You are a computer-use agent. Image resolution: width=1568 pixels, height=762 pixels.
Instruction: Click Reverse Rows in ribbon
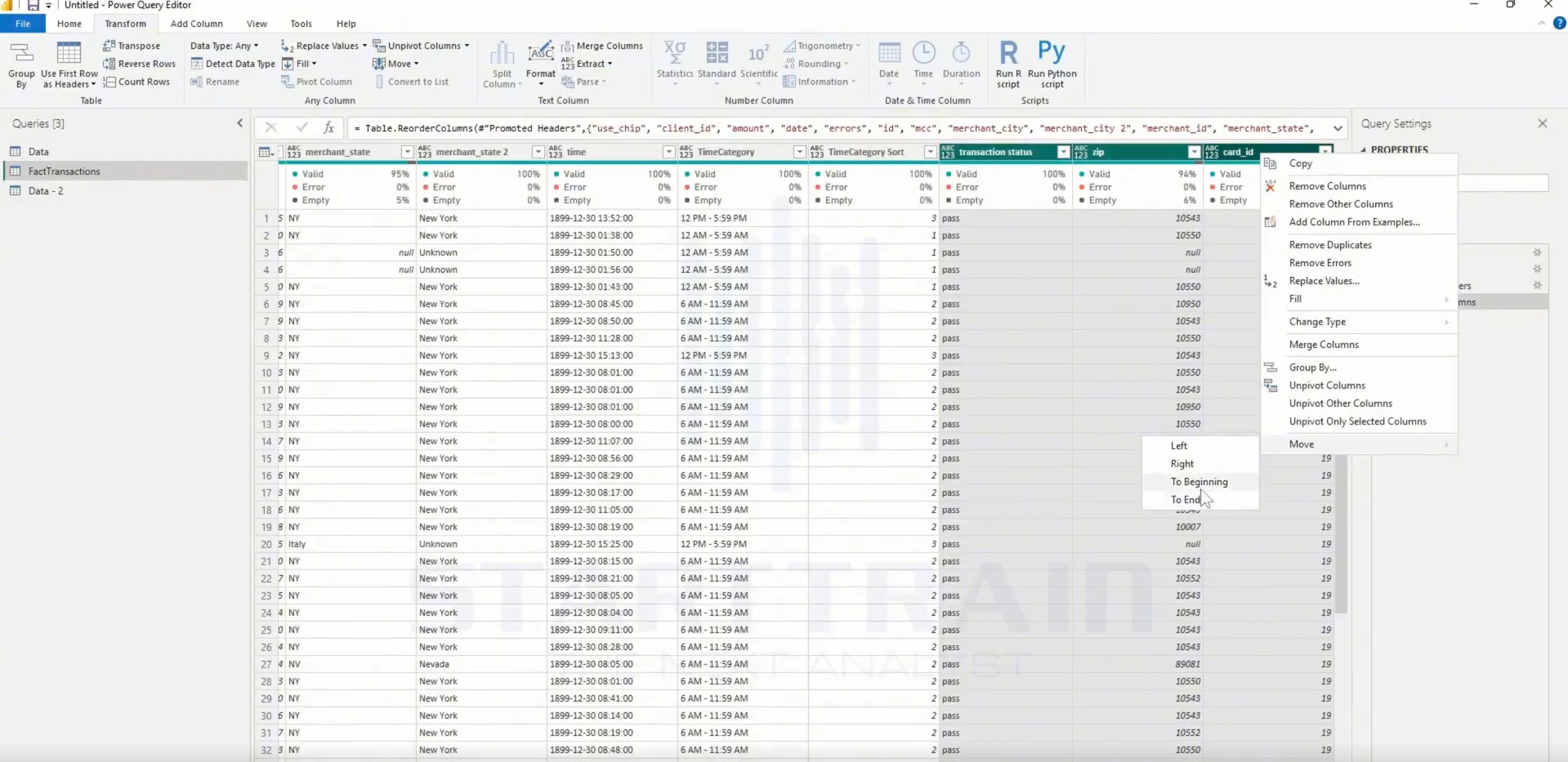(x=139, y=64)
